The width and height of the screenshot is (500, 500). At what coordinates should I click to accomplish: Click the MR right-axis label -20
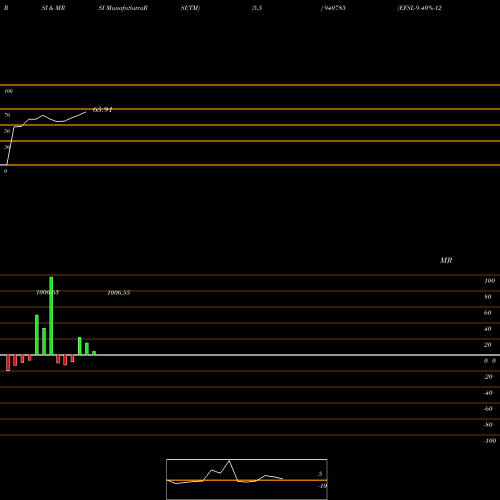488,377
